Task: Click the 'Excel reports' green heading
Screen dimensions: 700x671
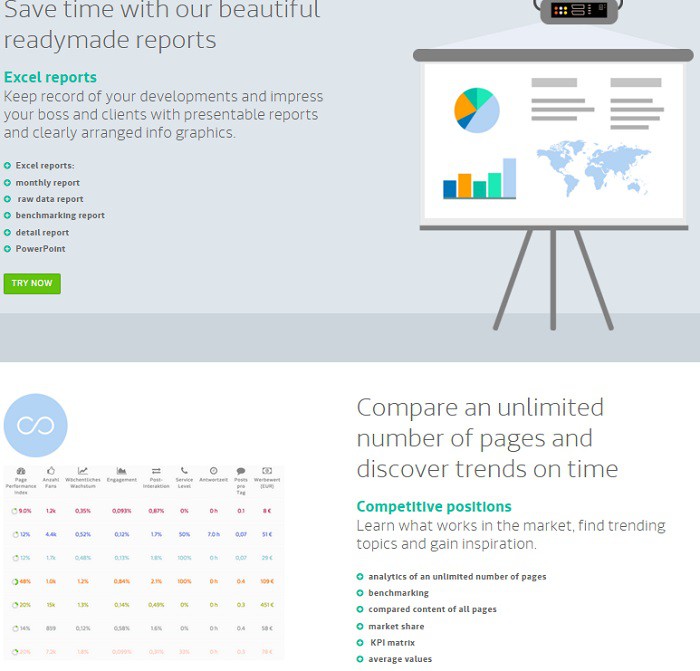Action: pyautogui.click(x=50, y=77)
